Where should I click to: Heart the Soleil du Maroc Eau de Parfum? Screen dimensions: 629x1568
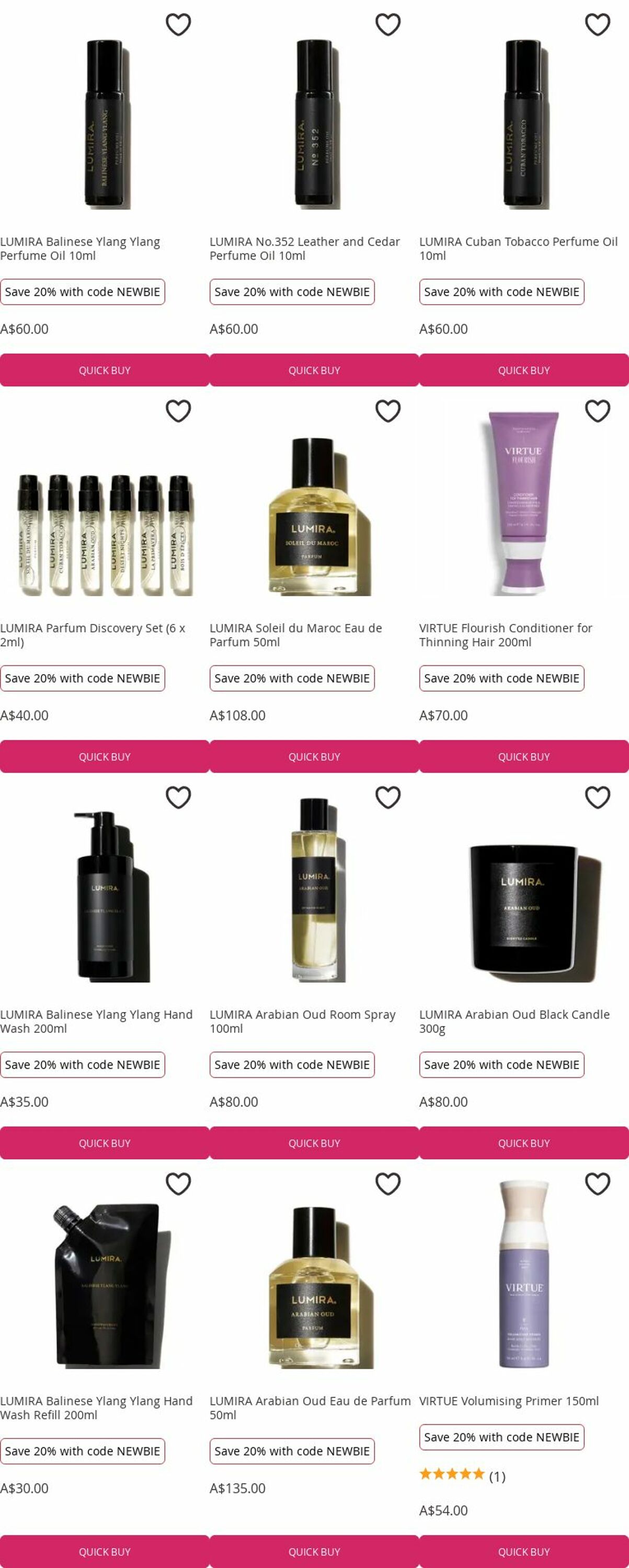point(388,411)
